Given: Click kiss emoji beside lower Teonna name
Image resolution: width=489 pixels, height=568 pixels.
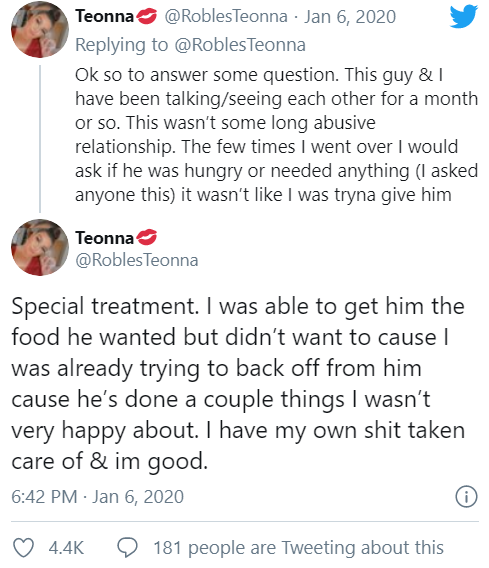Looking at the screenshot, I should click(x=146, y=238).
